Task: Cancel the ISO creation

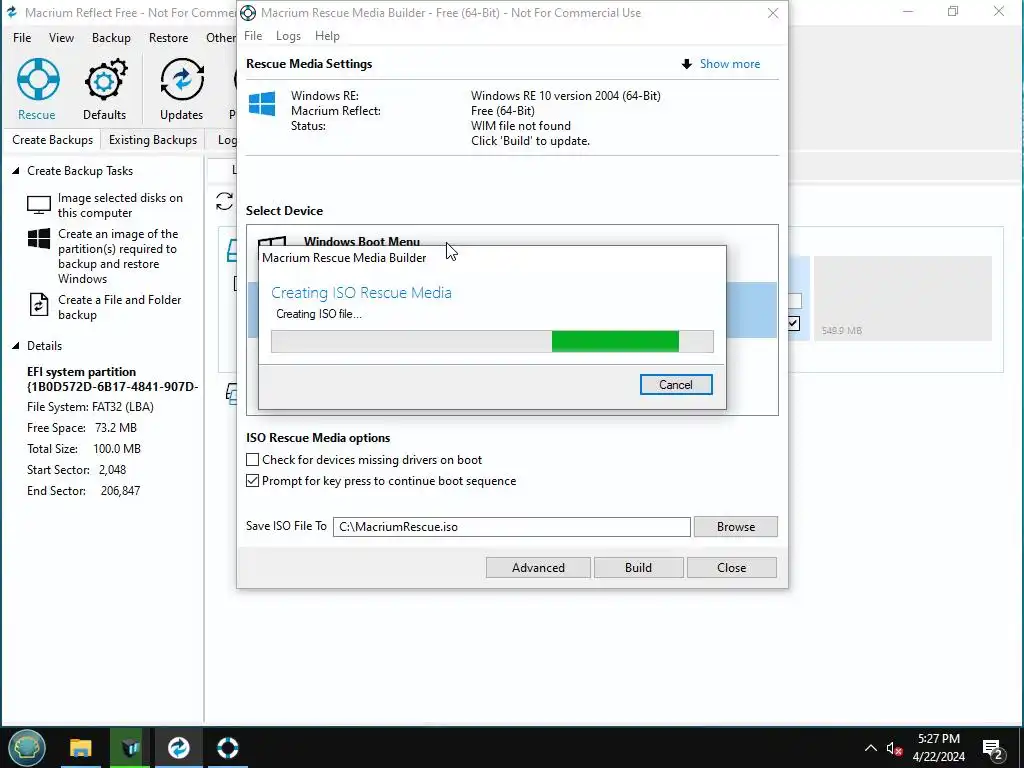Action: point(676,385)
